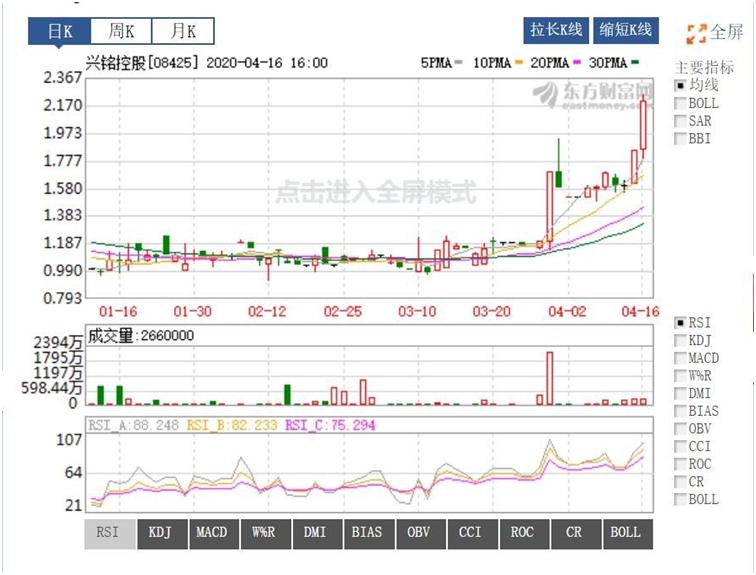
Task: Click the RSI_C:75.294 value text
Action: tap(330, 426)
